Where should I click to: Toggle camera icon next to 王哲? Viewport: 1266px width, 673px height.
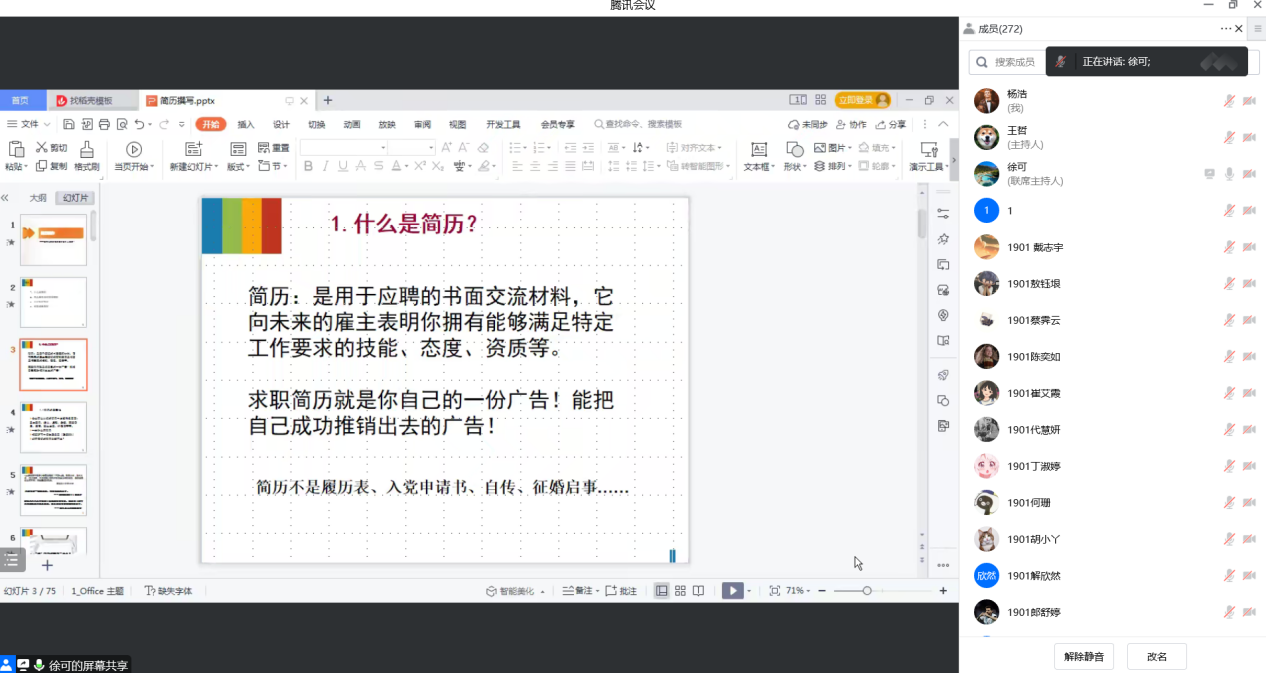coord(1249,137)
